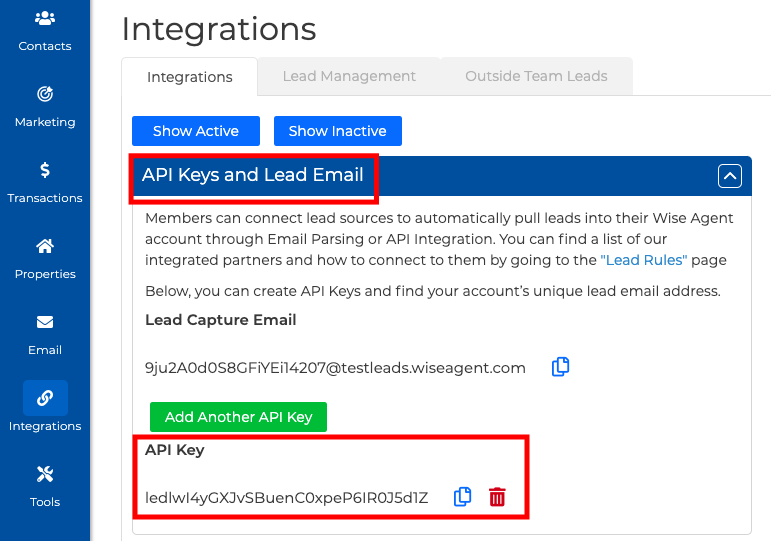Click the Lead Capture Email label

[x=221, y=320]
